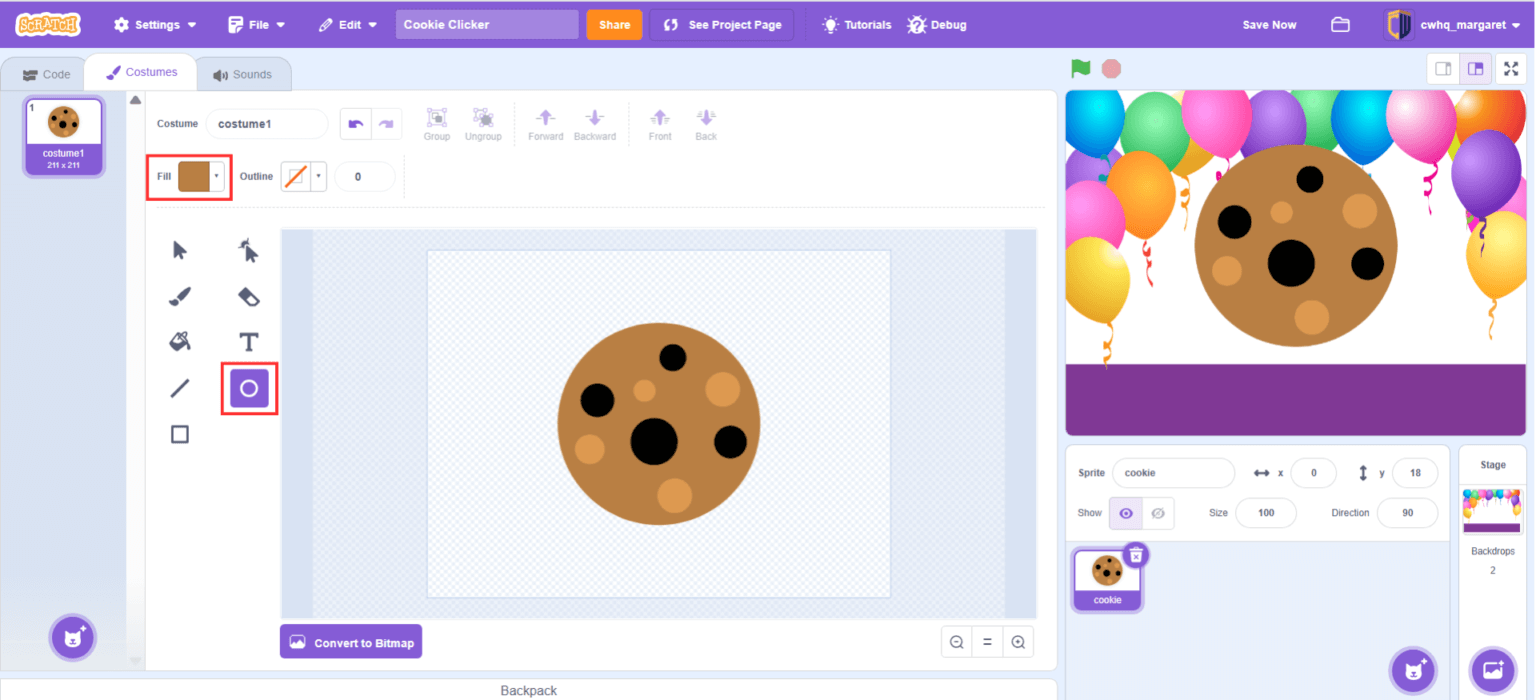Edit the project title Cookie Clicker

487,25
